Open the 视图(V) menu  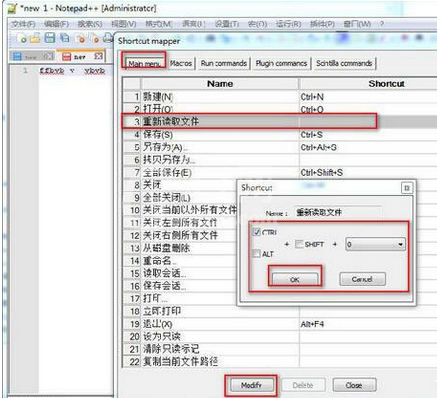coord(124,24)
